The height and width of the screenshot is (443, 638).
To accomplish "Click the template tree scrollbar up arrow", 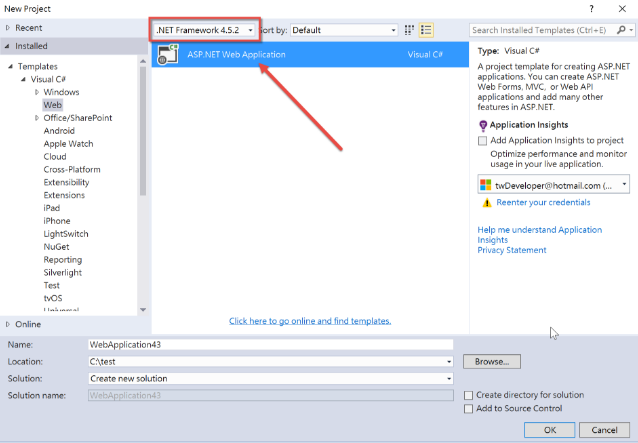I will click(143, 61).
